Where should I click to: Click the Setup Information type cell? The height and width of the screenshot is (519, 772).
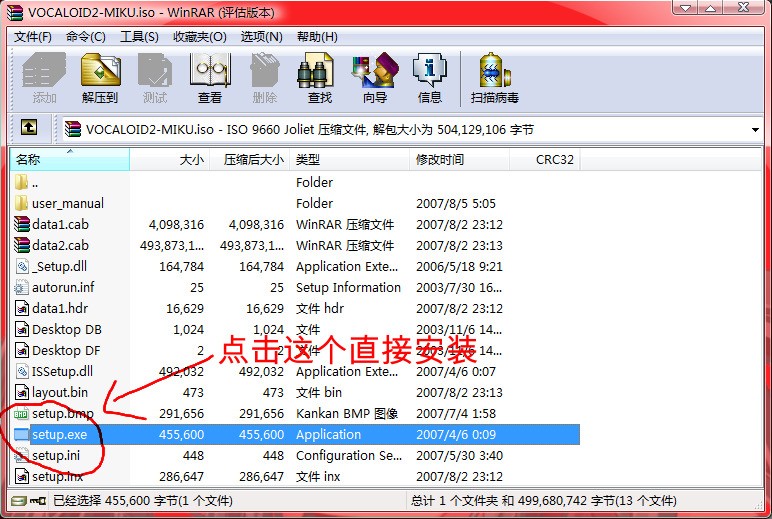pyautogui.click(x=349, y=287)
